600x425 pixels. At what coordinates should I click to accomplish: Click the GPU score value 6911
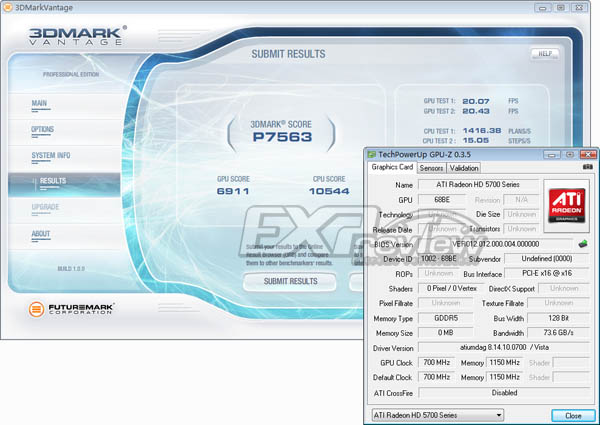[233, 191]
